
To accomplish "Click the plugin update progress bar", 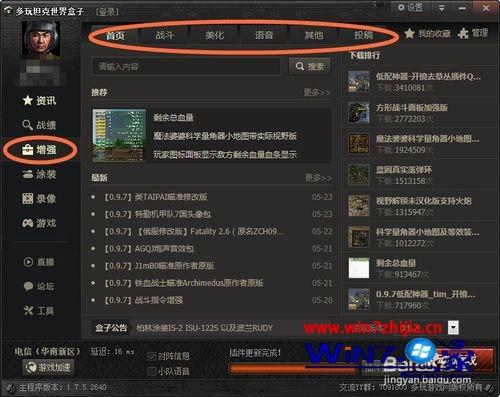I will 292,369.
